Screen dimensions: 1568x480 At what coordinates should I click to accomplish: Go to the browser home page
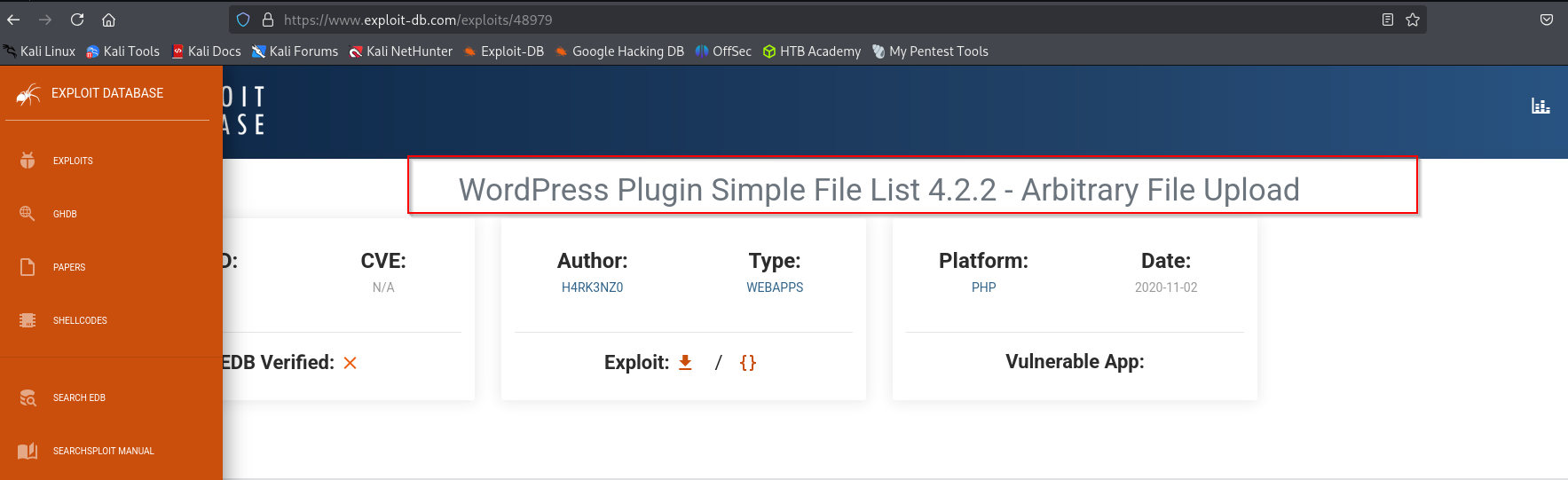pos(108,20)
